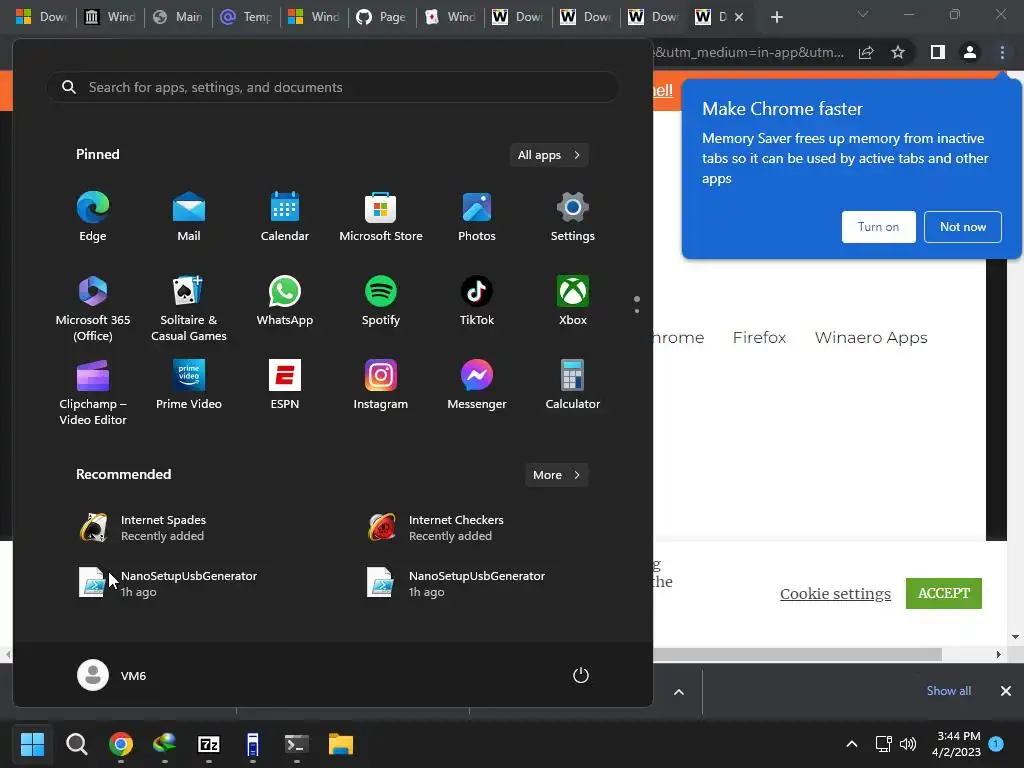
Task: Click Turn on for Memory Saver
Action: [878, 227]
